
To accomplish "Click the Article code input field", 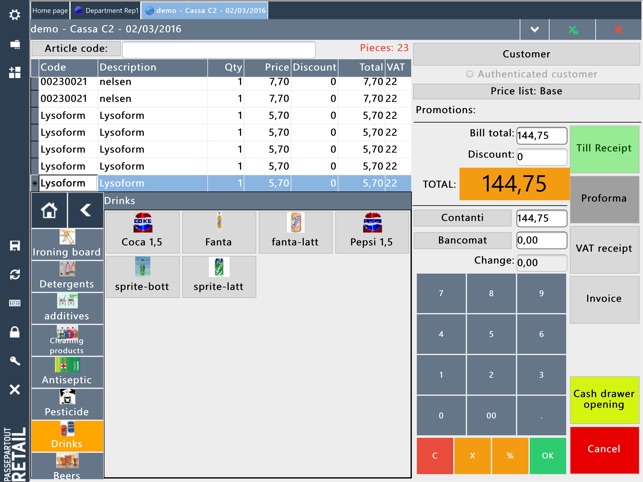I will point(219,50).
